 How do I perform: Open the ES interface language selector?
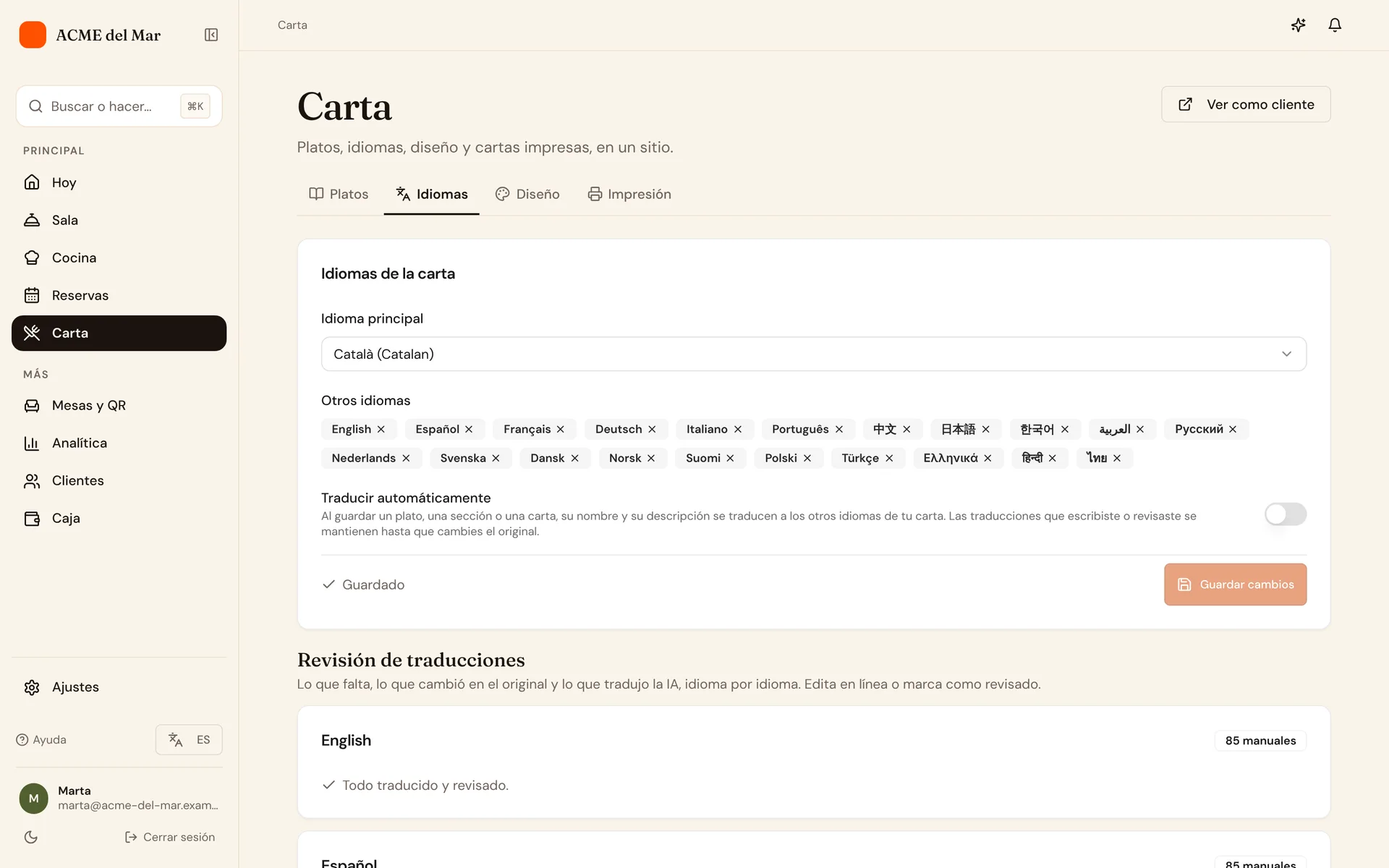click(x=189, y=739)
